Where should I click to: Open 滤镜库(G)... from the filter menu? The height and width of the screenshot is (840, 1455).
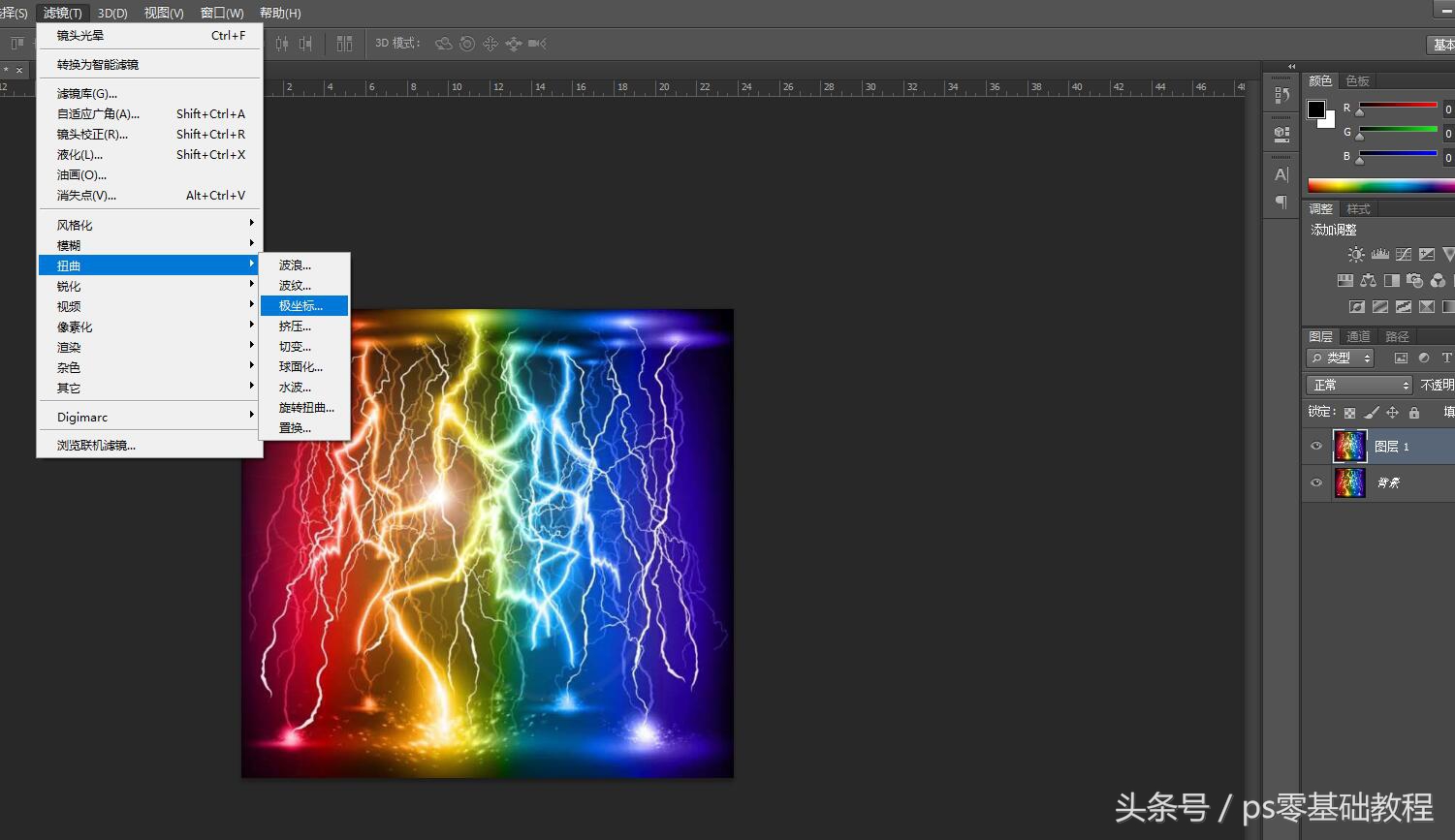point(87,94)
